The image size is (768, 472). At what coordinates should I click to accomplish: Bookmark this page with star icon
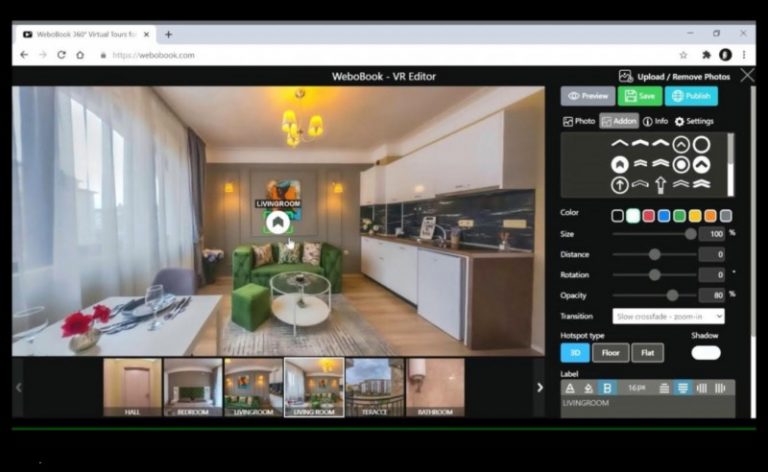pyautogui.click(x=683, y=55)
